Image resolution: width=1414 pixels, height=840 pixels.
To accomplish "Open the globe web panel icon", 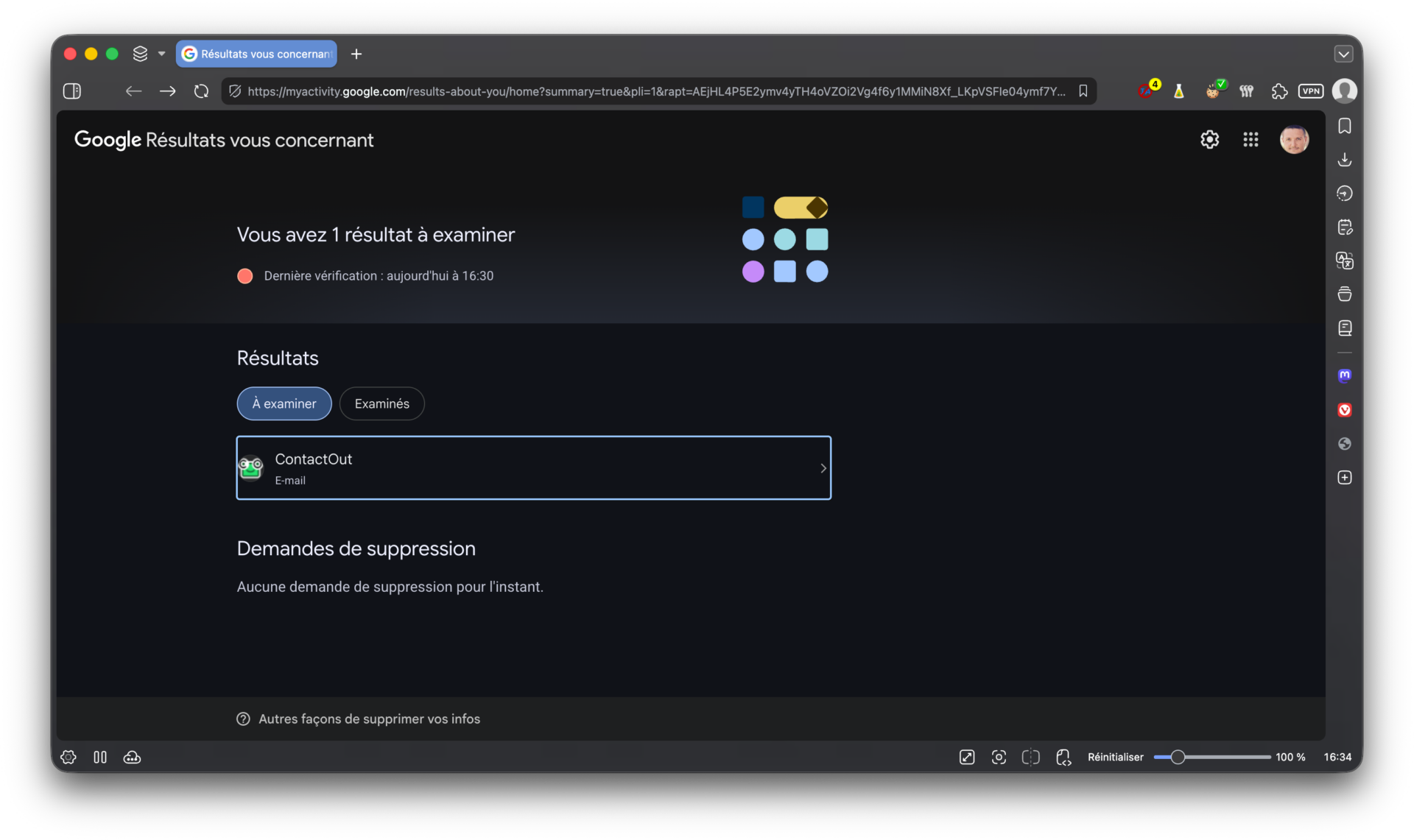I will pos(1344,444).
